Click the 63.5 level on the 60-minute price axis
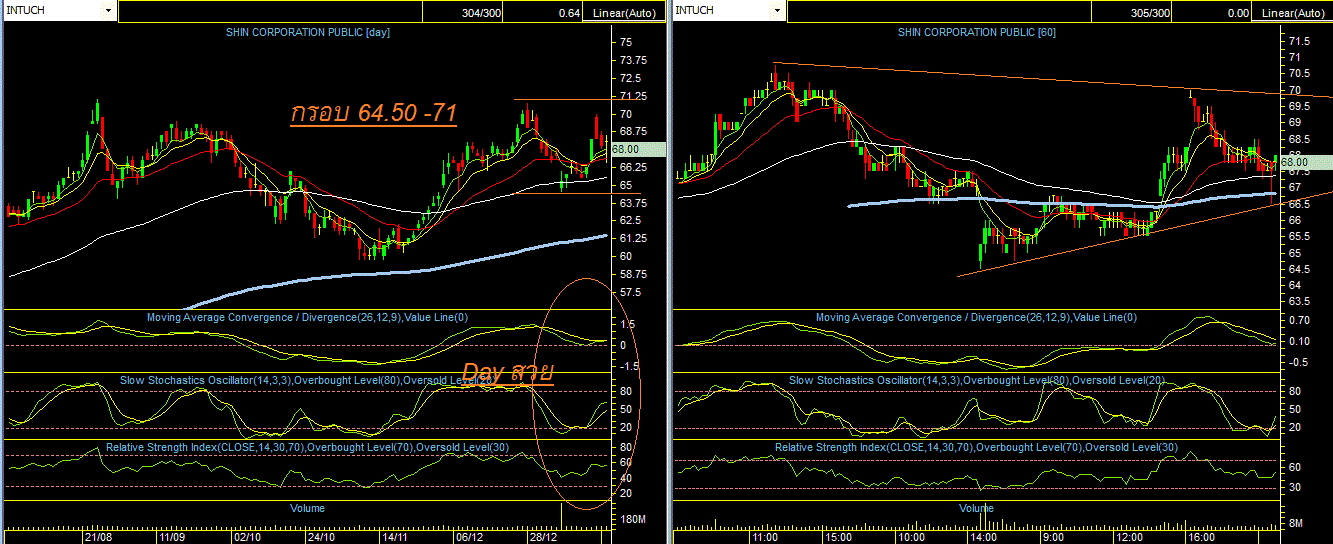The height and width of the screenshot is (544, 1333). click(x=1300, y=301)
